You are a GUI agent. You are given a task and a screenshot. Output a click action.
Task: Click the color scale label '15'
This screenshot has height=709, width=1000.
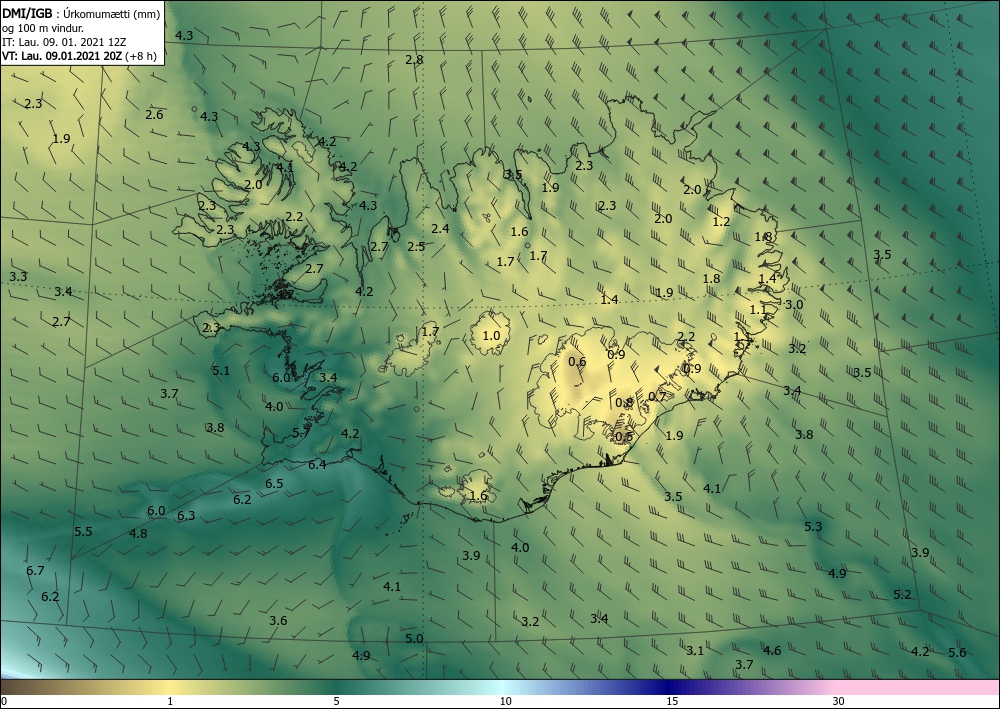pos(672,701)
